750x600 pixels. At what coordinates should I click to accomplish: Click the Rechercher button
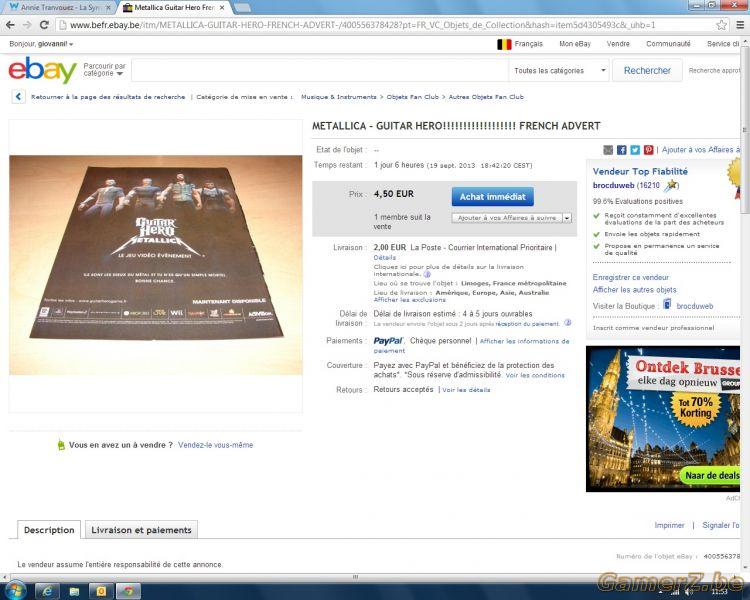(x=647, y=70)
